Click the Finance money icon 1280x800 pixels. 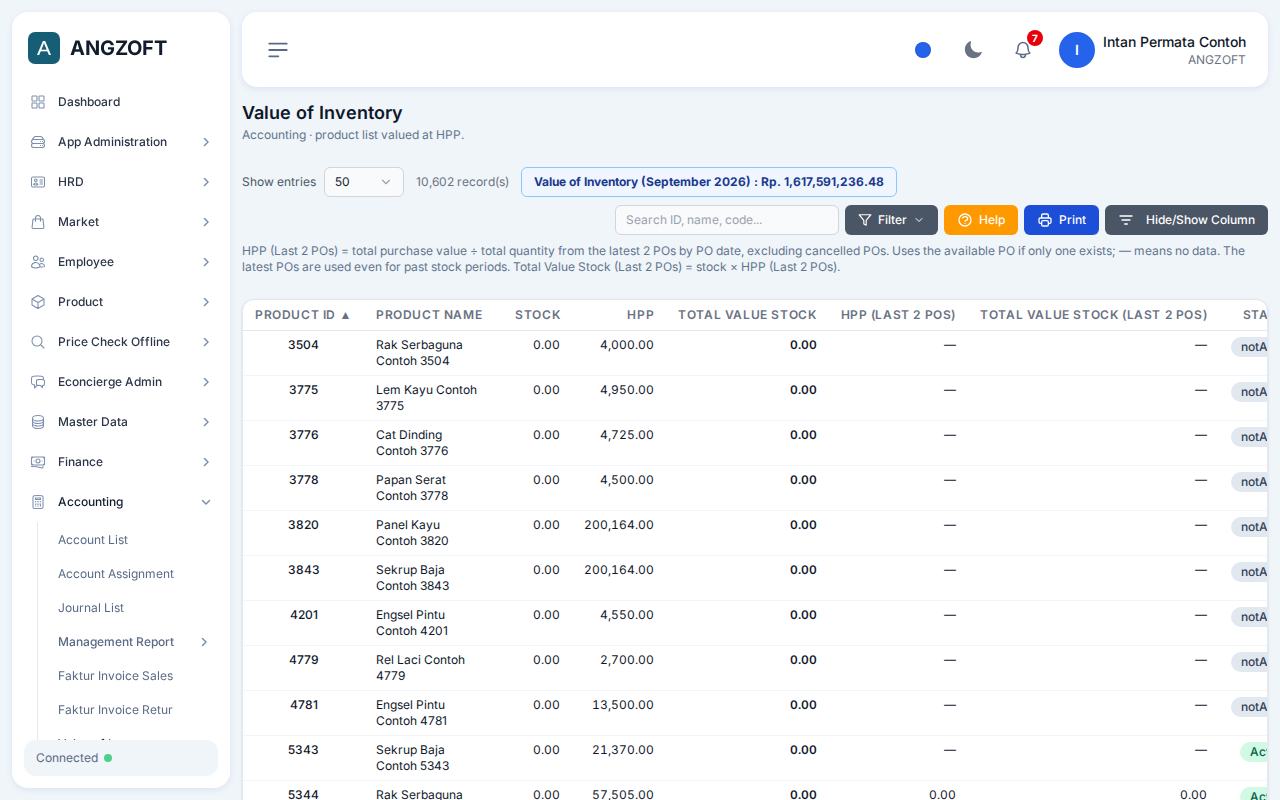pos(38,462)
